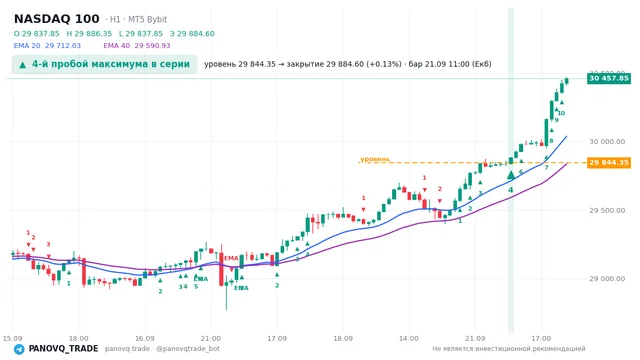Click the 21:00 label on the time axis
Viewport: 640px width, 360px height.
coord(211,338)
